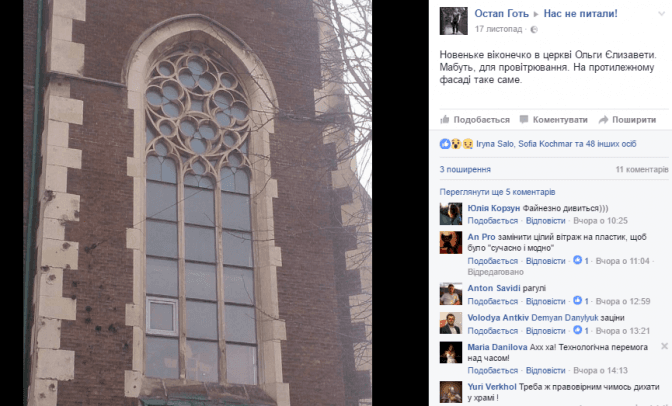
Task: Click the Коментувати speech bubble icon
Action: (524, 120)
